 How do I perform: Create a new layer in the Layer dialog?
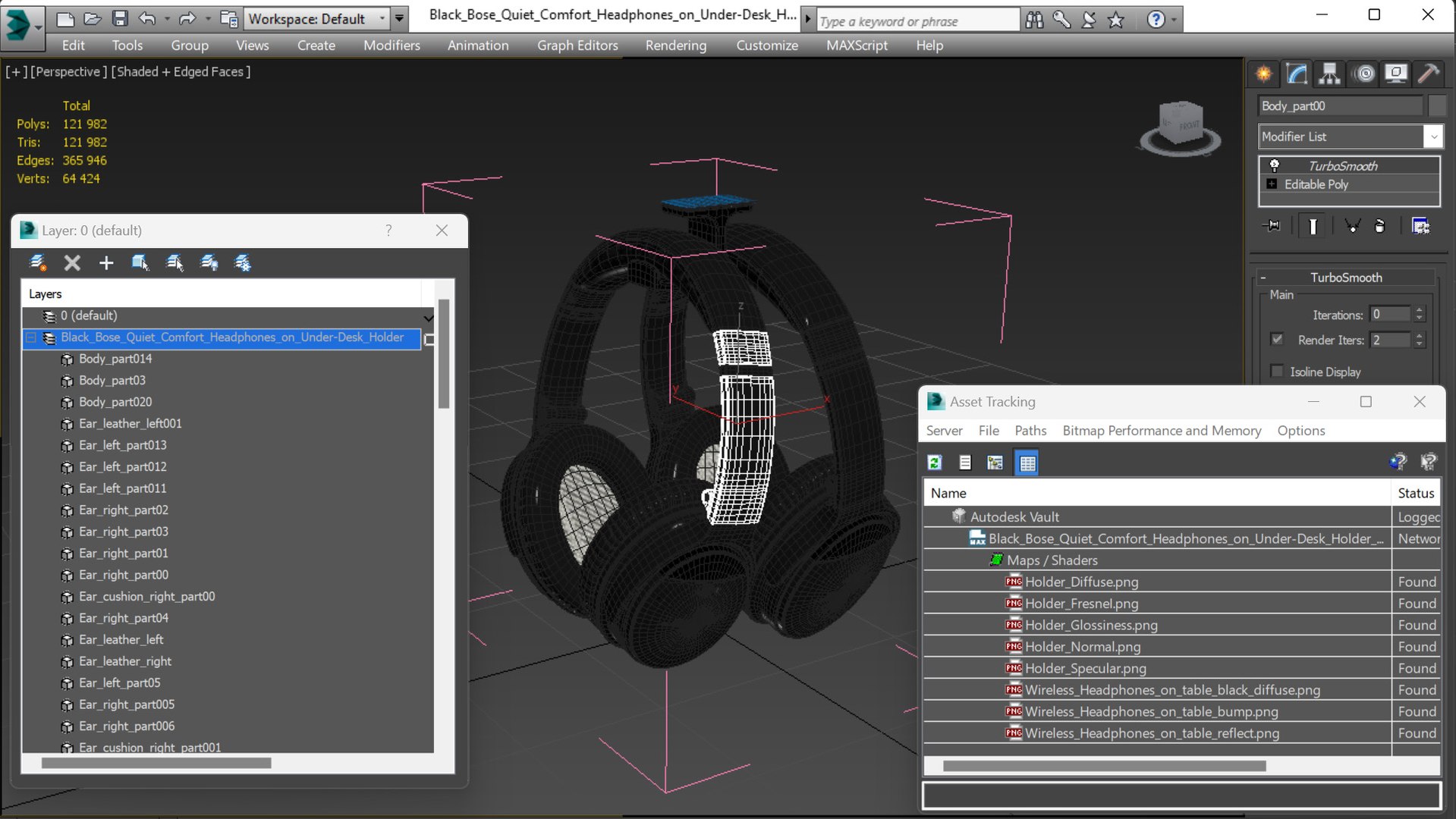tap(37, 263)
